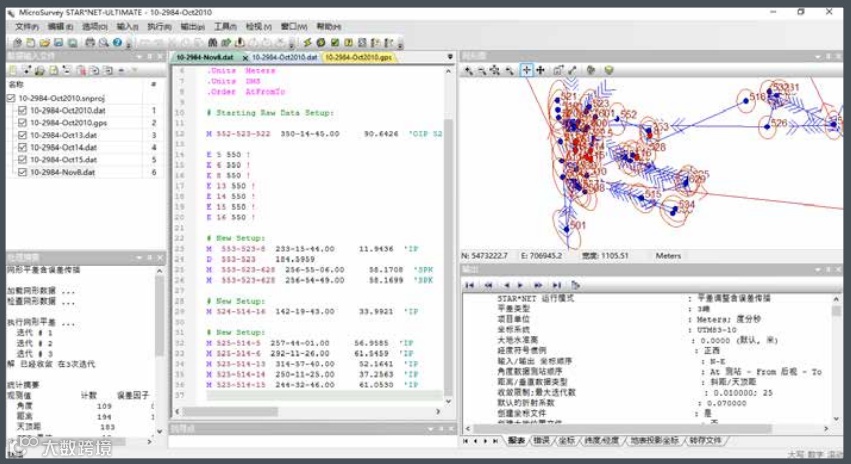Select the Pan four-arrow tool in plot

coord(541,70)
